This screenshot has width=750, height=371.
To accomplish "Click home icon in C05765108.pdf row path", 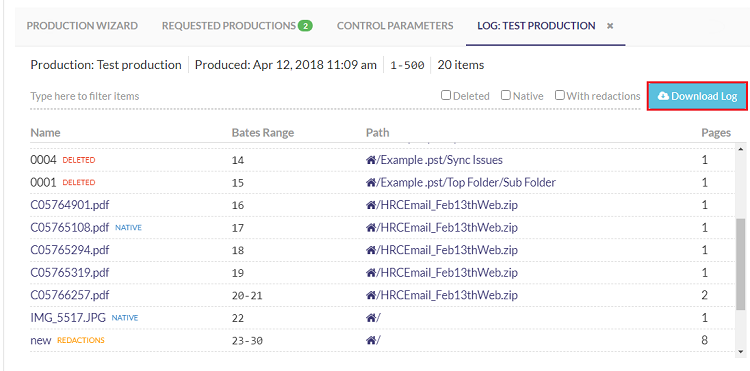I will [371, 228].
